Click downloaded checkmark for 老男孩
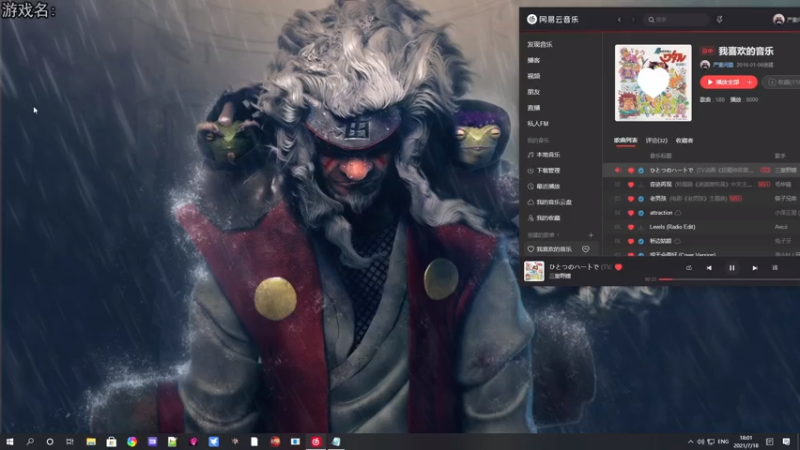 [x=641, y=199]
